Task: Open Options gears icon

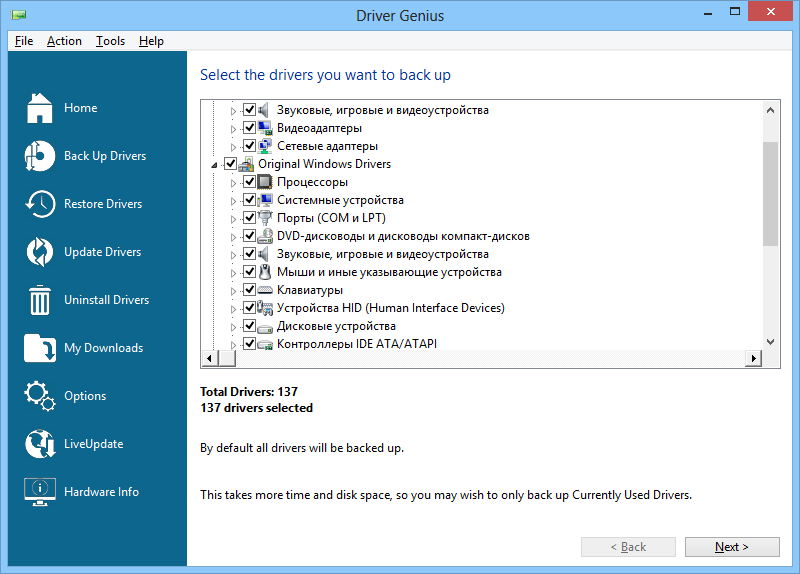Action: pos(40,396)
